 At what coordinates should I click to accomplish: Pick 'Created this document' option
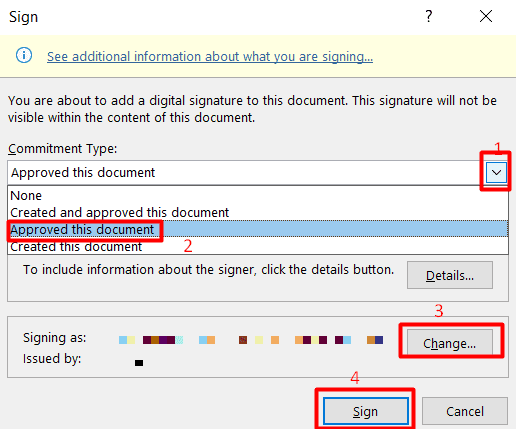(x=258, y=246)
